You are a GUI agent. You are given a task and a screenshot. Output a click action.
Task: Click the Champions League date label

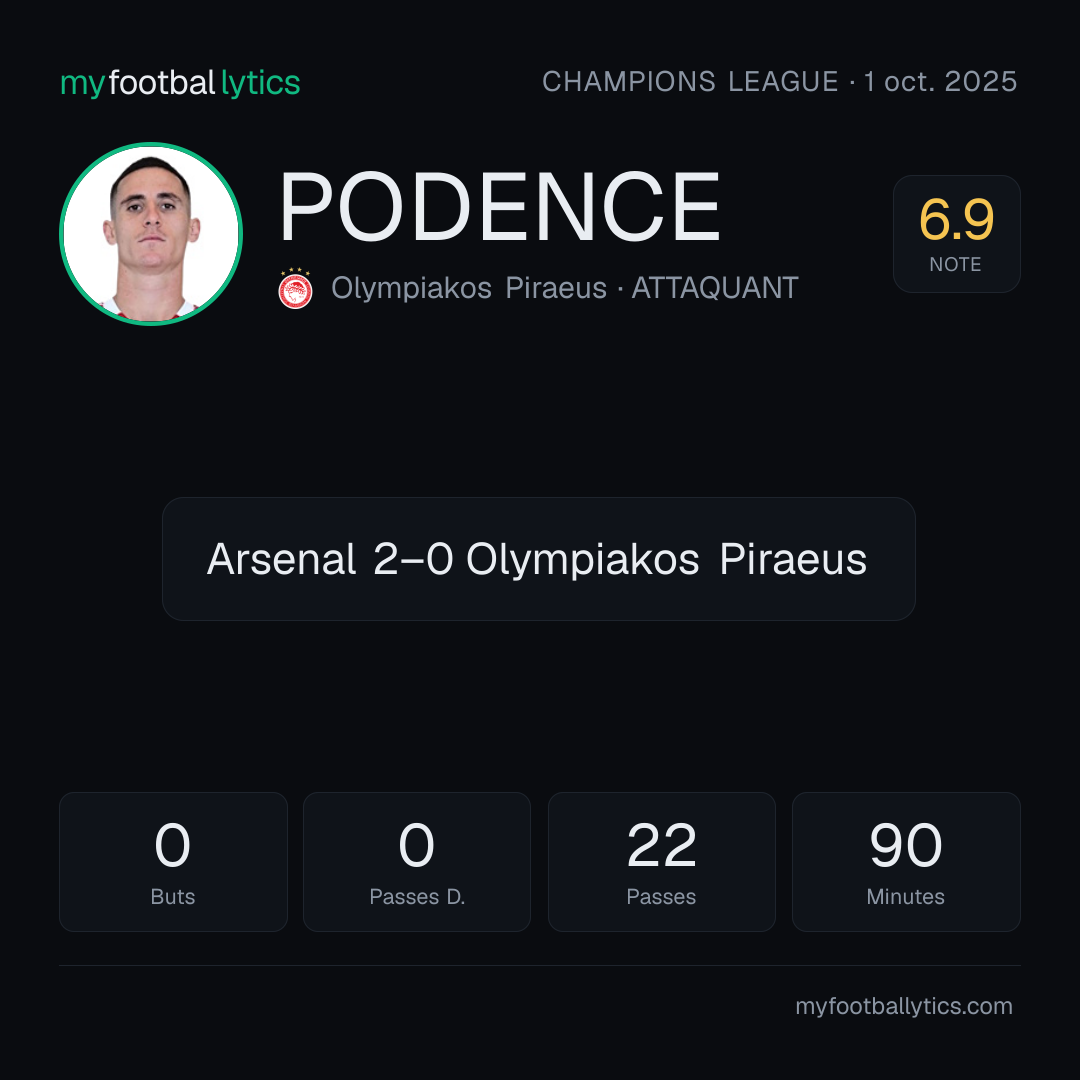[x=780, y=82]
